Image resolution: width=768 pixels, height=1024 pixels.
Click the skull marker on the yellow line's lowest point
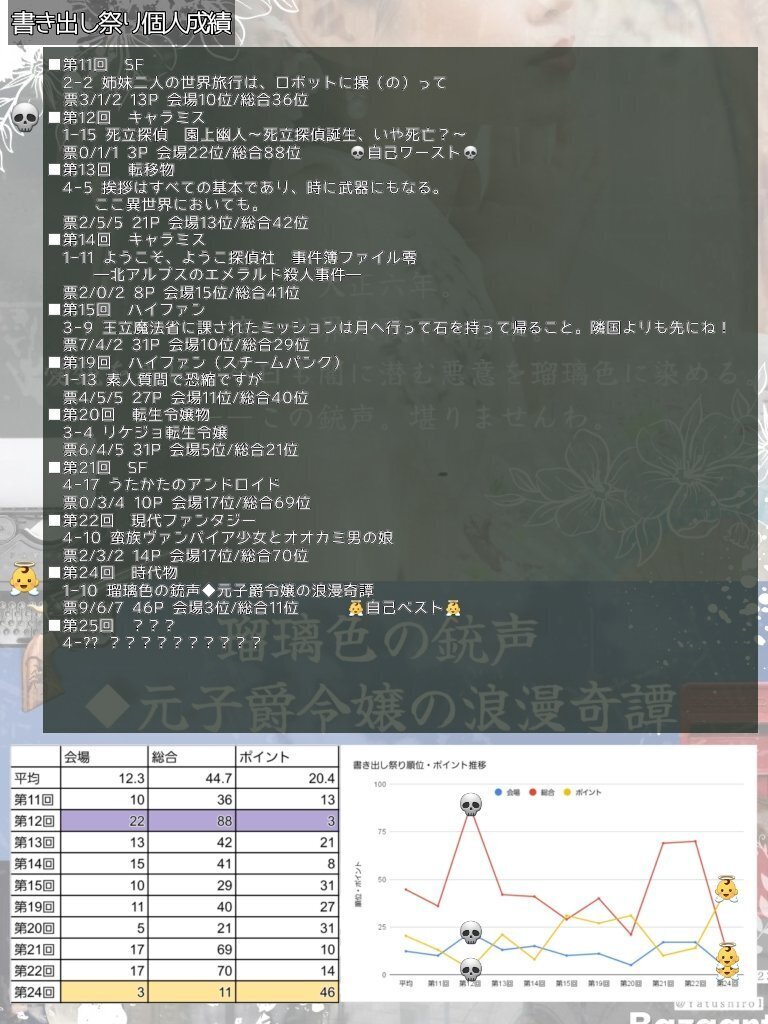coord(471,969)
